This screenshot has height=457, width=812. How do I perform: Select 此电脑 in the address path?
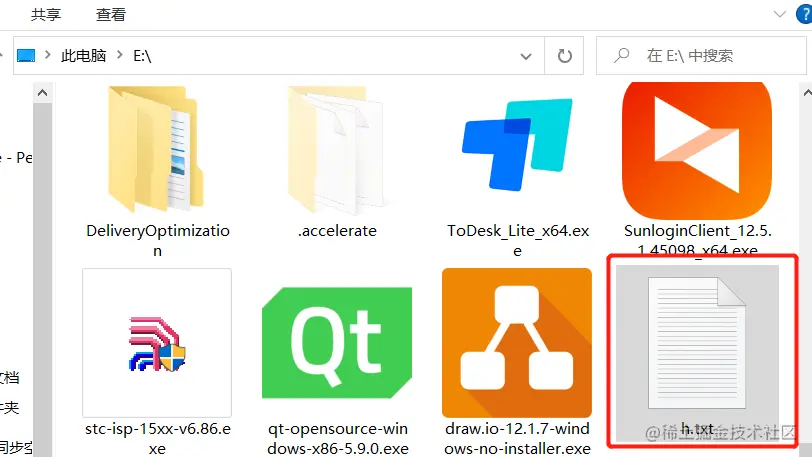coord(83,55)
